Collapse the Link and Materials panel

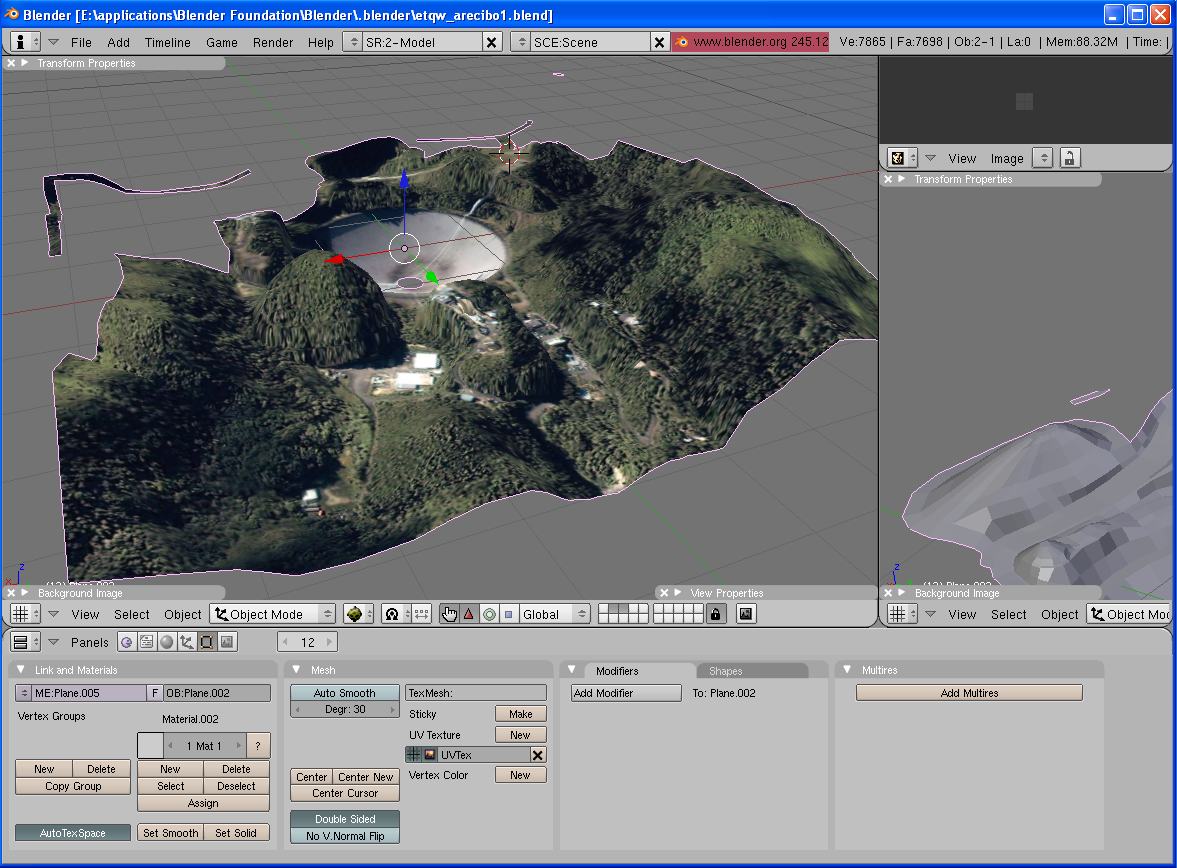(x=22, y=670)
